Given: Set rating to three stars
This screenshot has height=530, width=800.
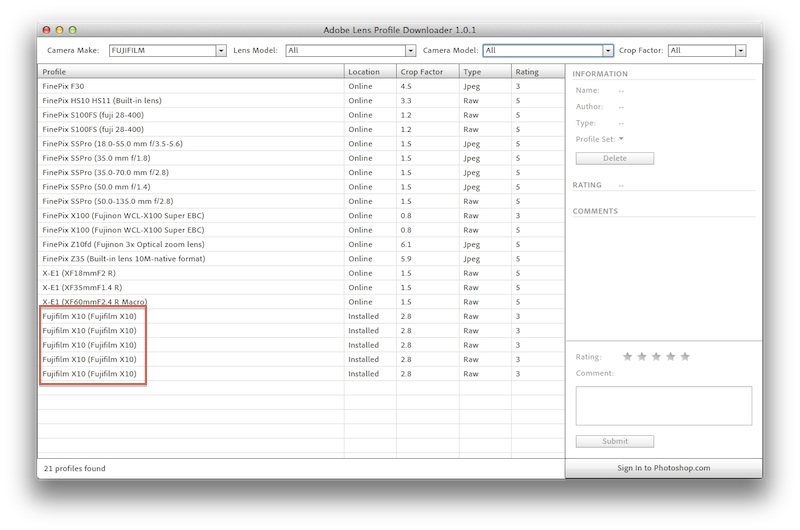Looking at the screenshot, I should (656, 357).
